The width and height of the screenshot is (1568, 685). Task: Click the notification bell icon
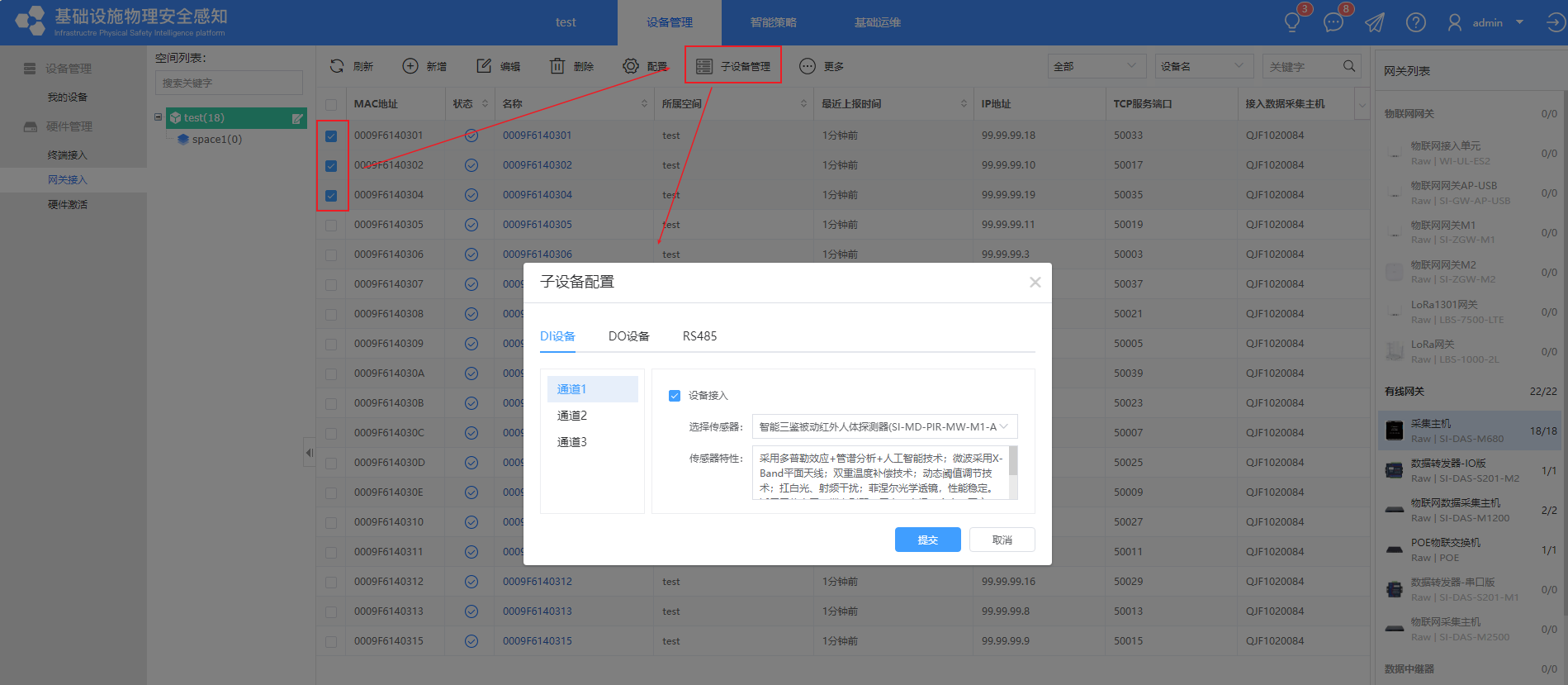1292,22
